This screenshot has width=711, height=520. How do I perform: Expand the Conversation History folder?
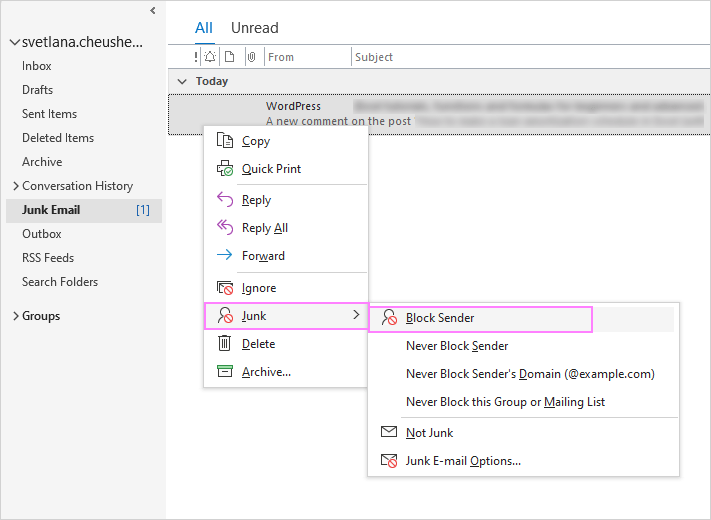click(x=16, y=186)
